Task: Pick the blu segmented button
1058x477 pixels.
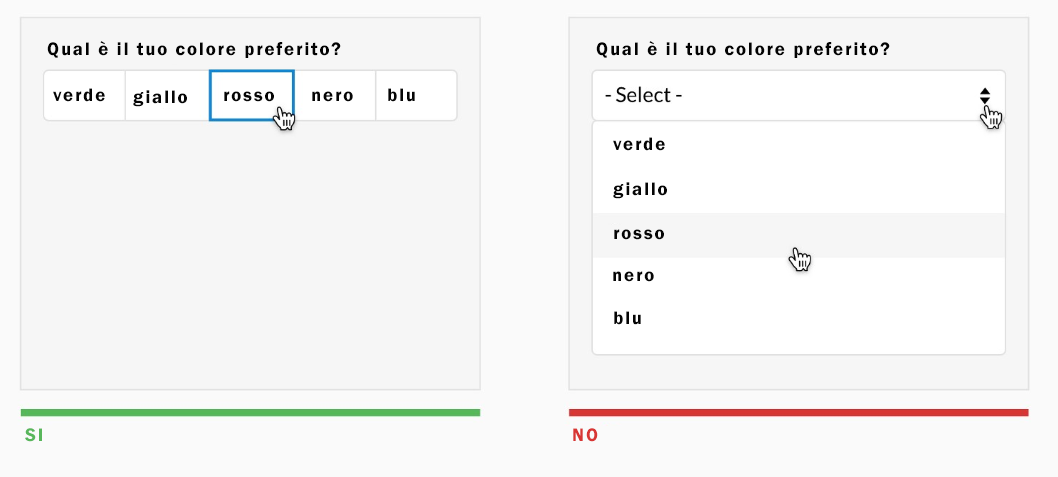Action: coord(416,95)
